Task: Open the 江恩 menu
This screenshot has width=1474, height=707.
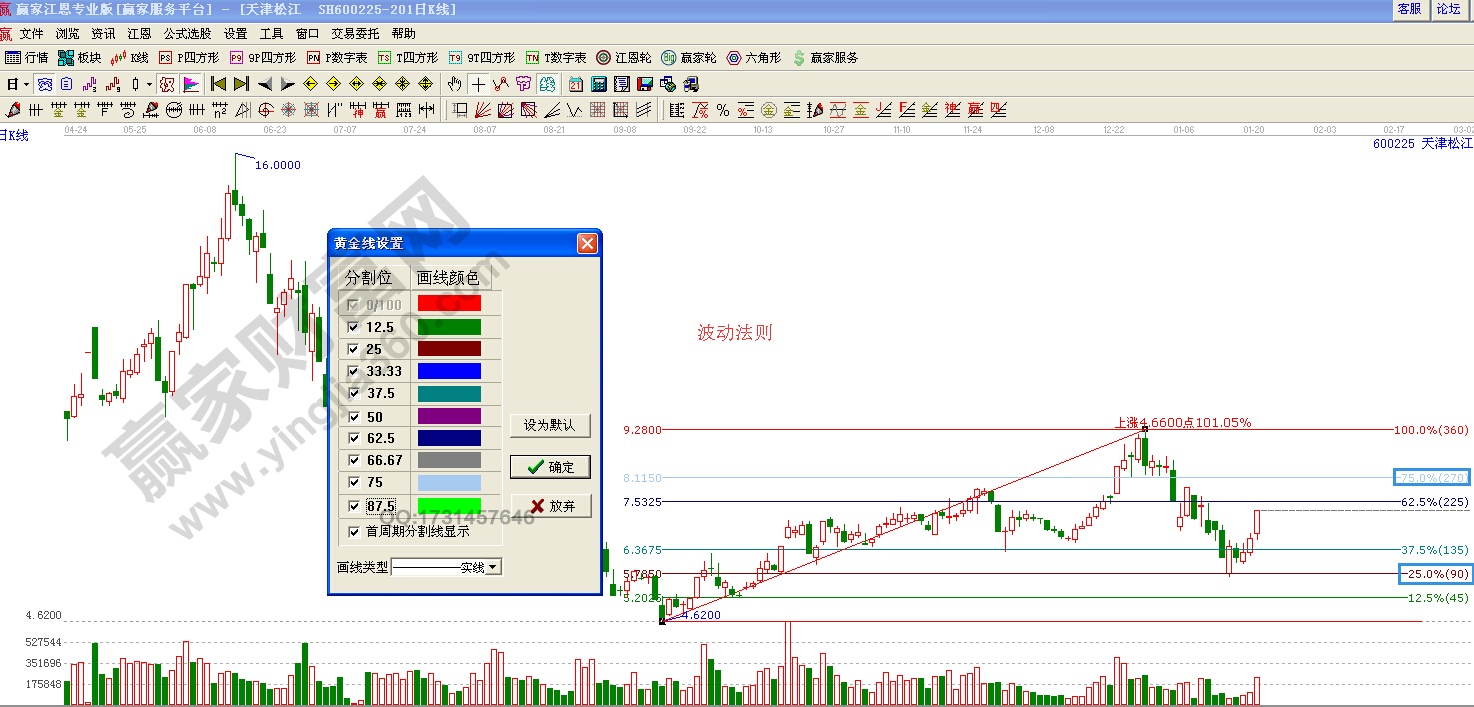Action: (x=139, y=34)
